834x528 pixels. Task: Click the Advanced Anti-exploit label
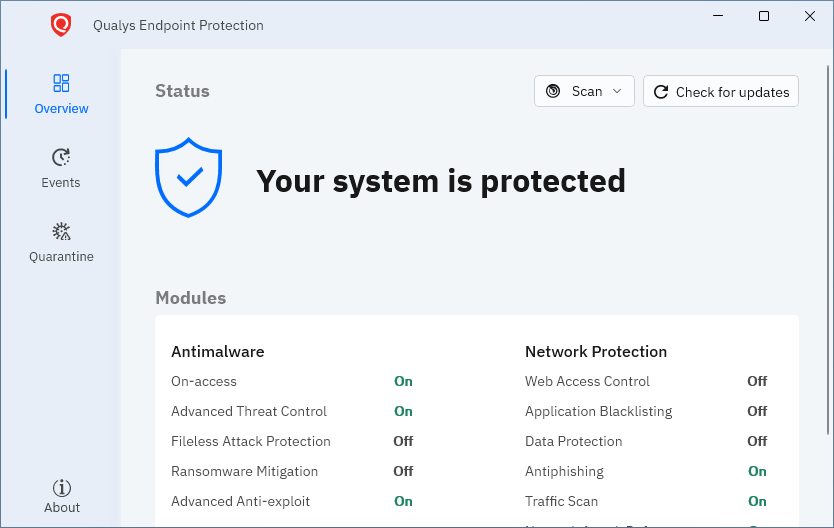pyautogui.click(x=240, y=501)
